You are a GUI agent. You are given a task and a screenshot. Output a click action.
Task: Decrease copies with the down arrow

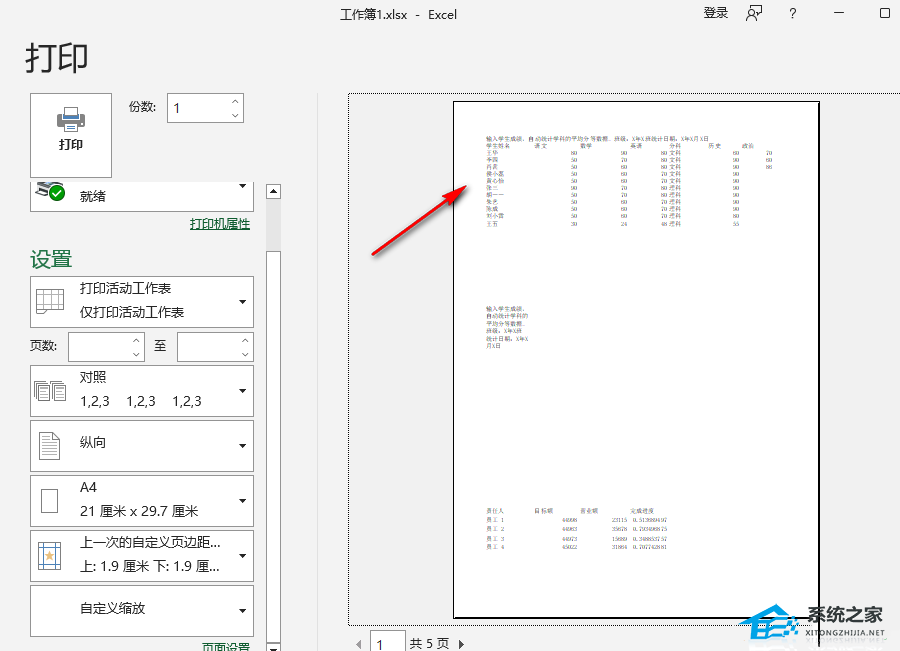(235, 115)
